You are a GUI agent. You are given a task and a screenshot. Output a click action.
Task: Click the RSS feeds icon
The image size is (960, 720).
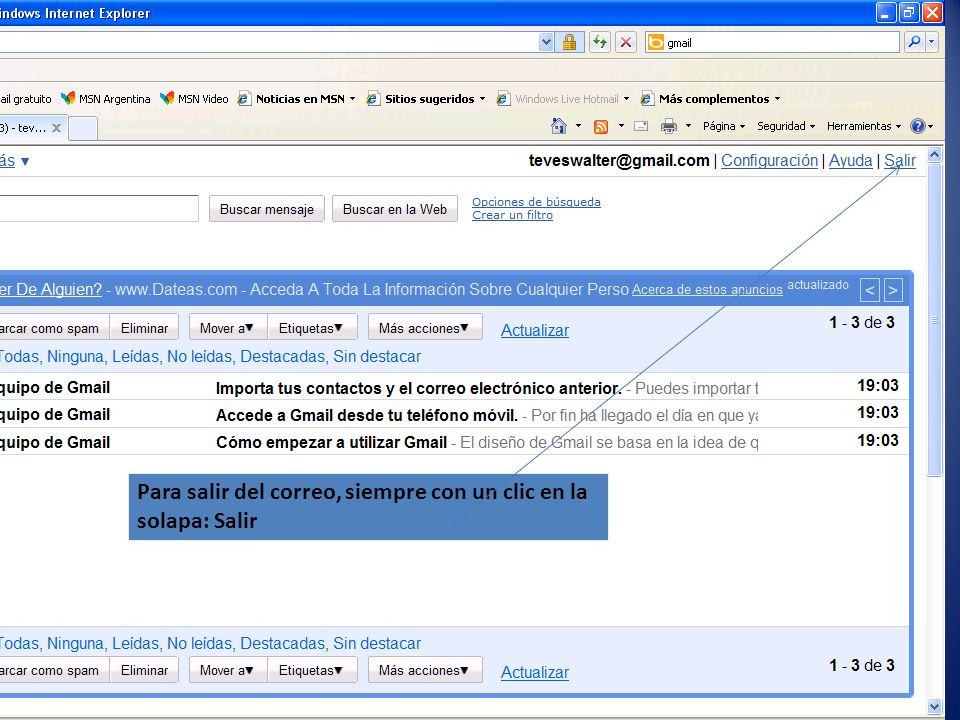pyautogui.click(x=601, y=126)
